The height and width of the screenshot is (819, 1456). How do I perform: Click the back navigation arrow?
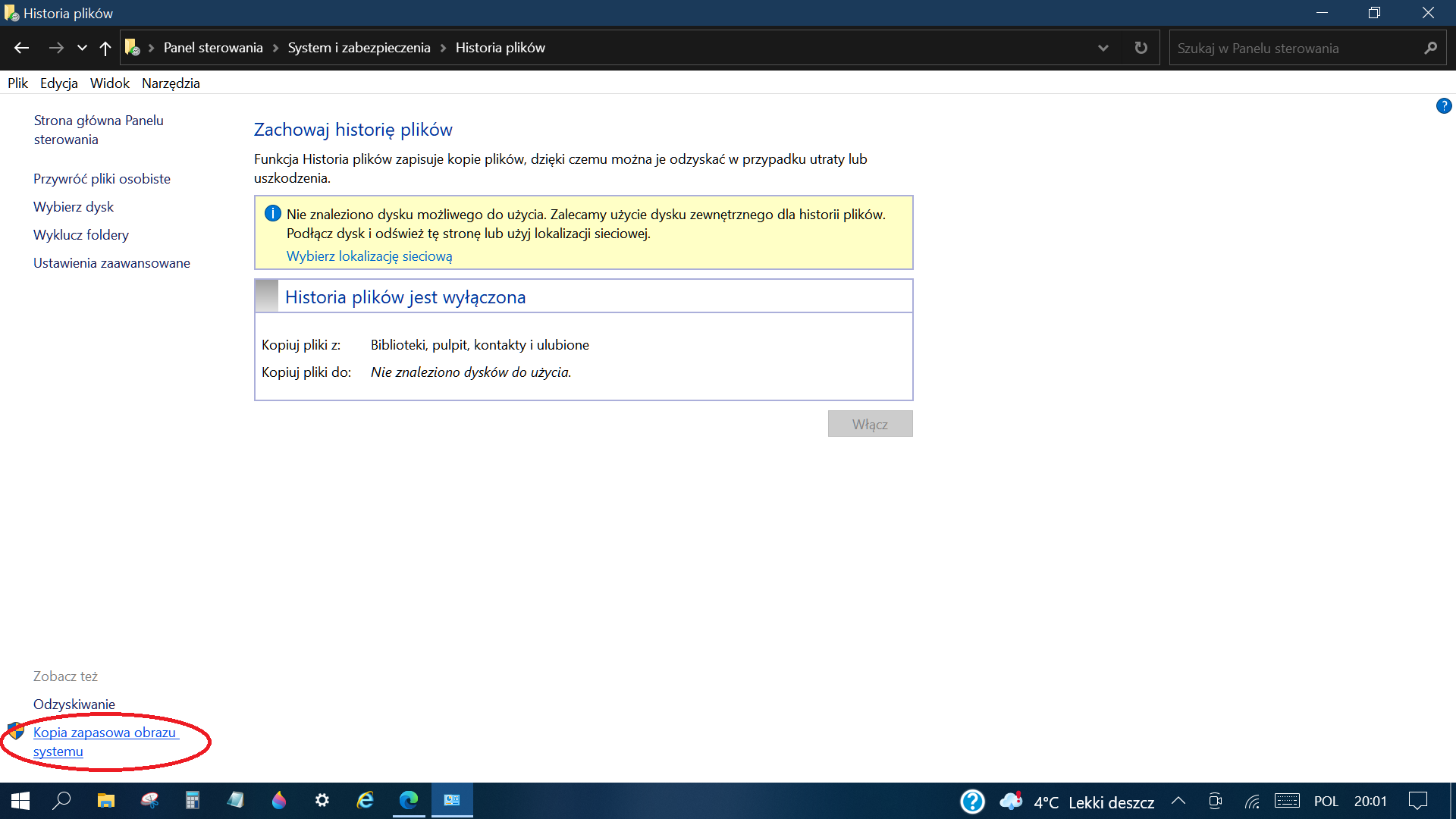21,47
